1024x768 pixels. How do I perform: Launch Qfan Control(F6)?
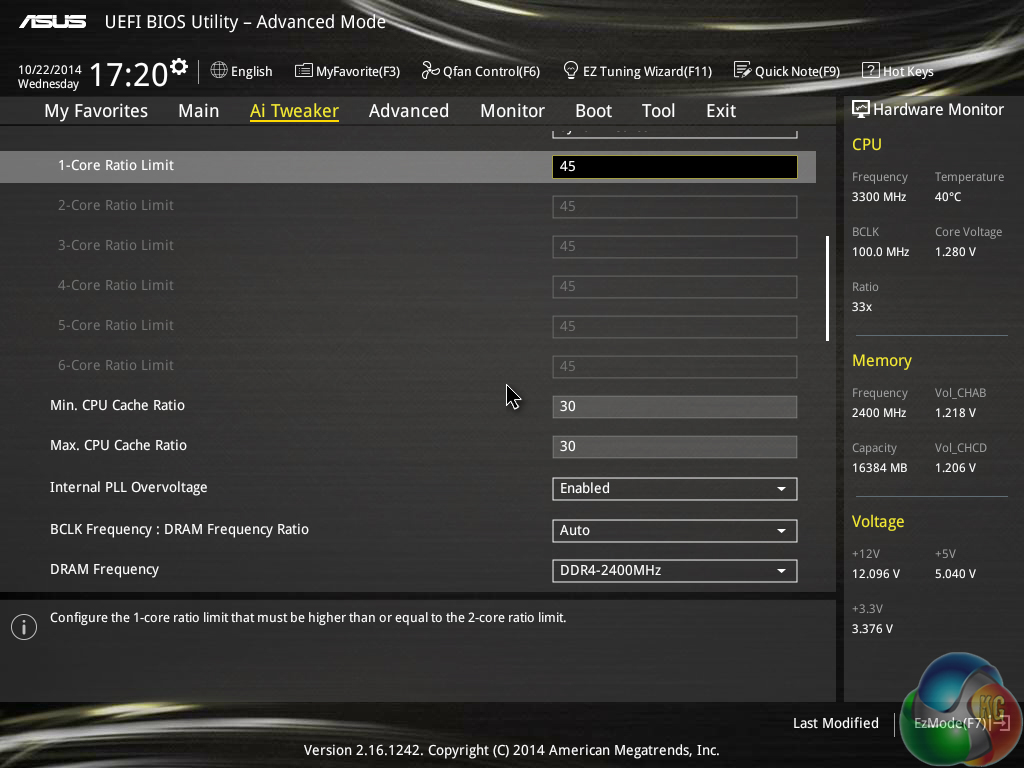481,71
